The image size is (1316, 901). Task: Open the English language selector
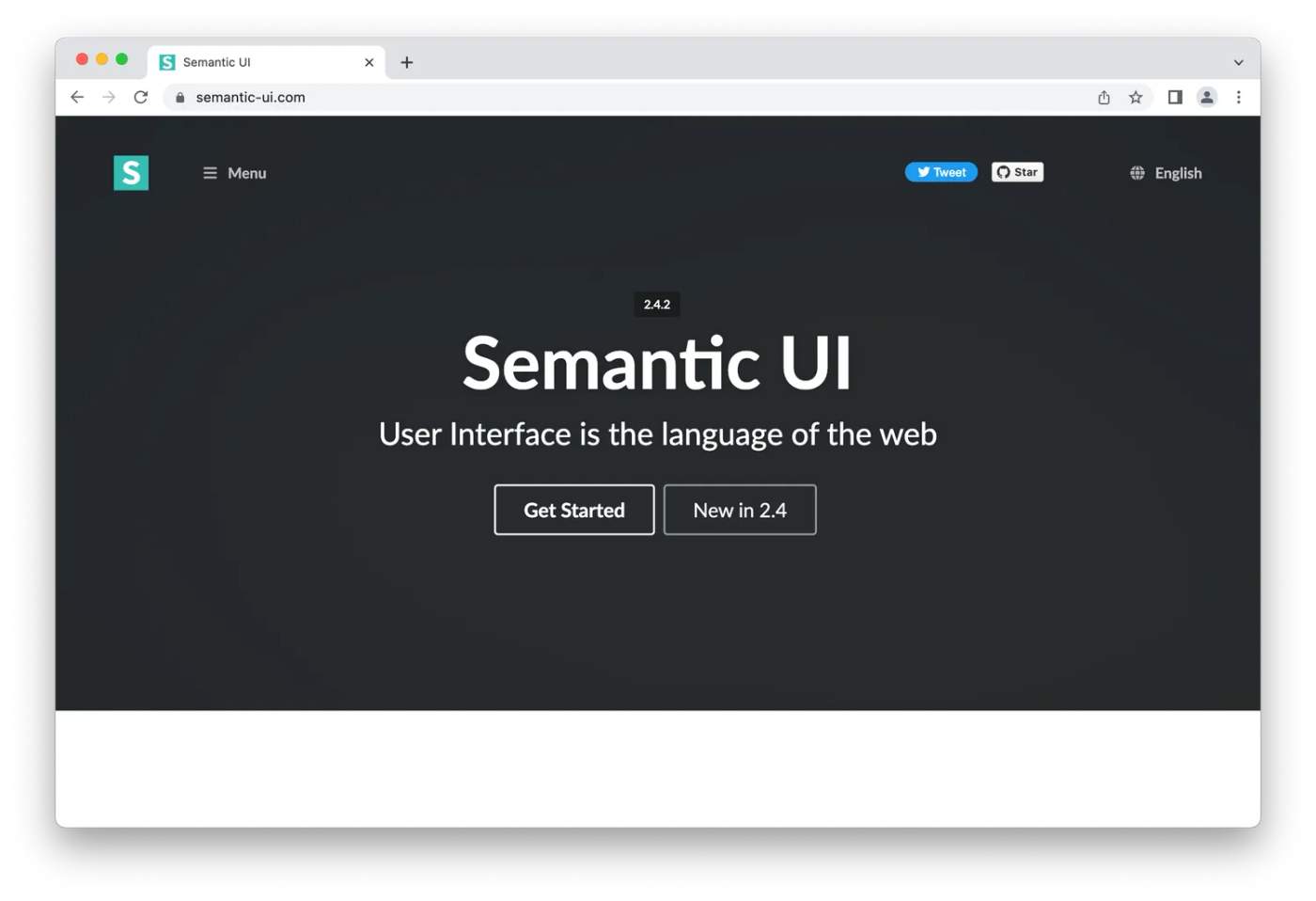coord(1177,173)
